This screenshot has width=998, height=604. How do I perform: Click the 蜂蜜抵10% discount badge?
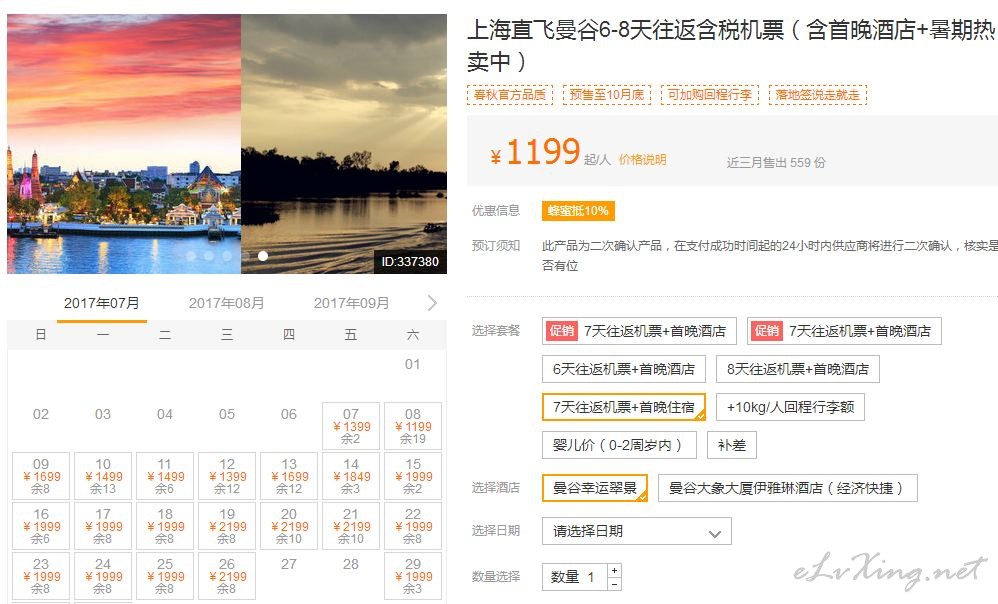coord(579,211)
